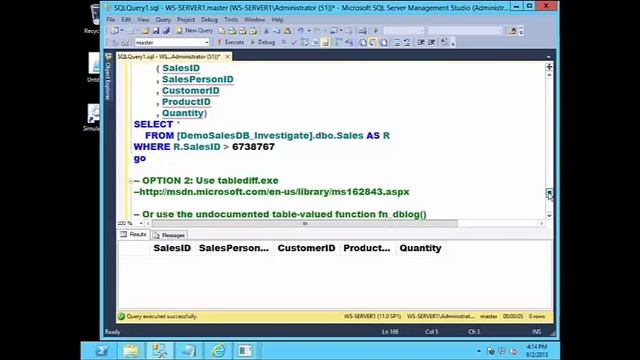Click the Redo icon in the toolbar
Screen dimensions: 640x360
[316, 31]
